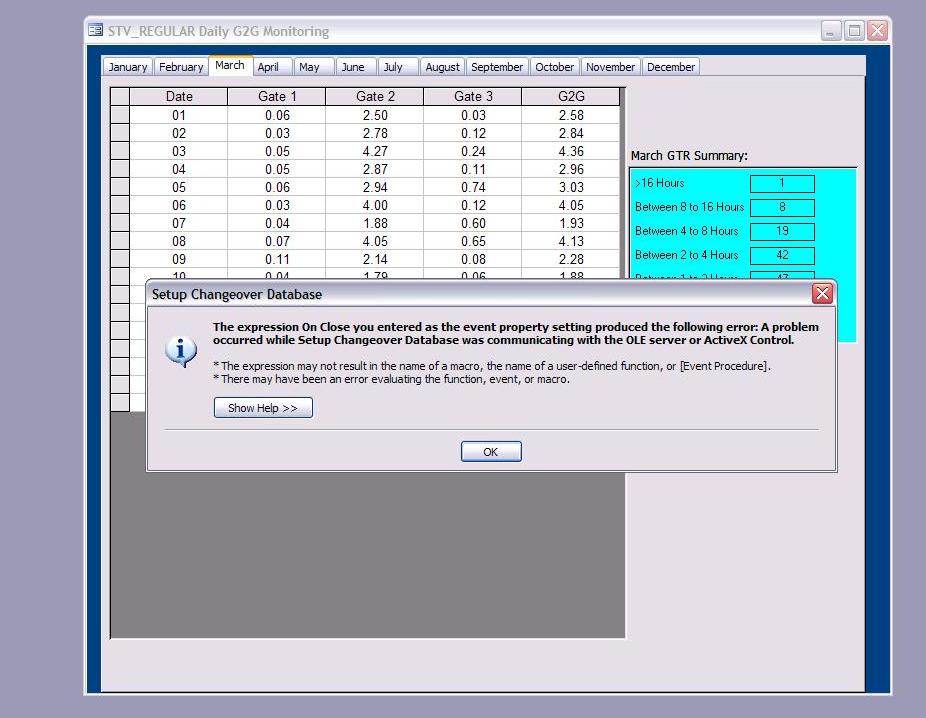Click G2G value 4.36 for date 03

(x=571, y=151)
